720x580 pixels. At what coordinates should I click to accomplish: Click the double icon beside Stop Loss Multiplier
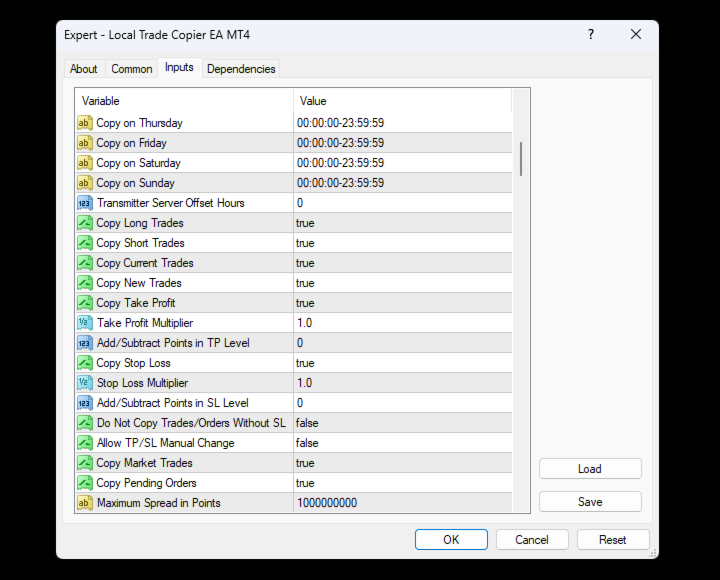coord(85,383)
